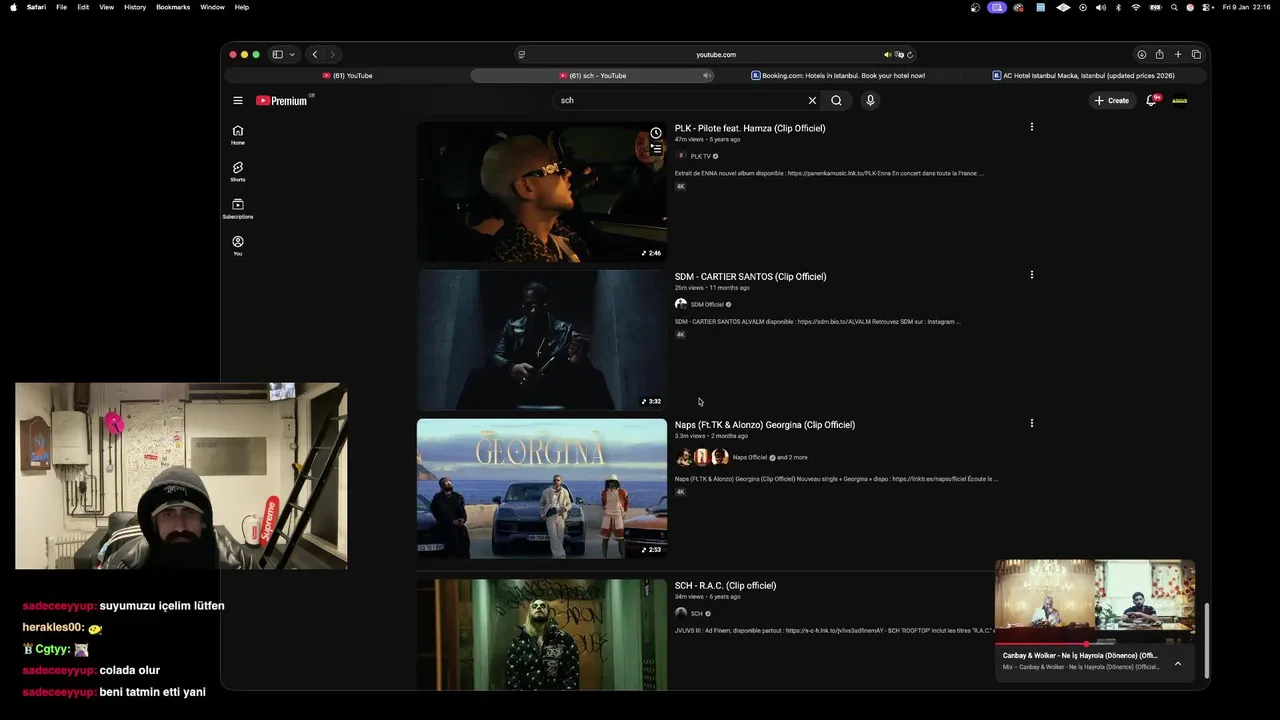Switch to the Booking.com Hotels in Istanbul tab
Viewport: 1280px width, 720px height.
[838, 75]
